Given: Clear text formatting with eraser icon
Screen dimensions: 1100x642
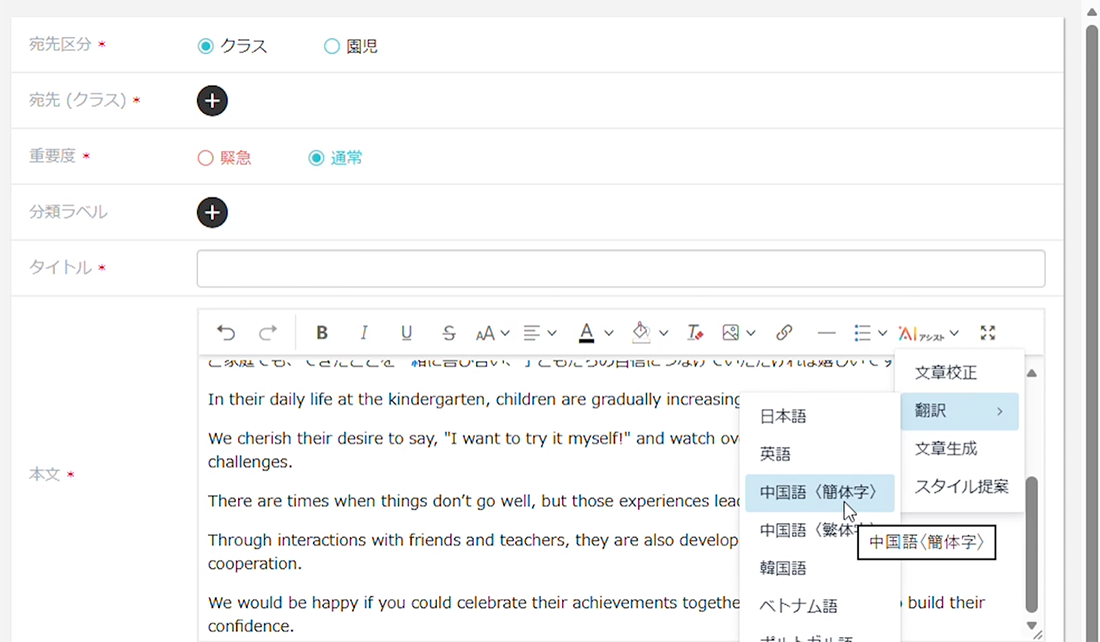Looking at the screenshot, I should click(x=695, y=333).
